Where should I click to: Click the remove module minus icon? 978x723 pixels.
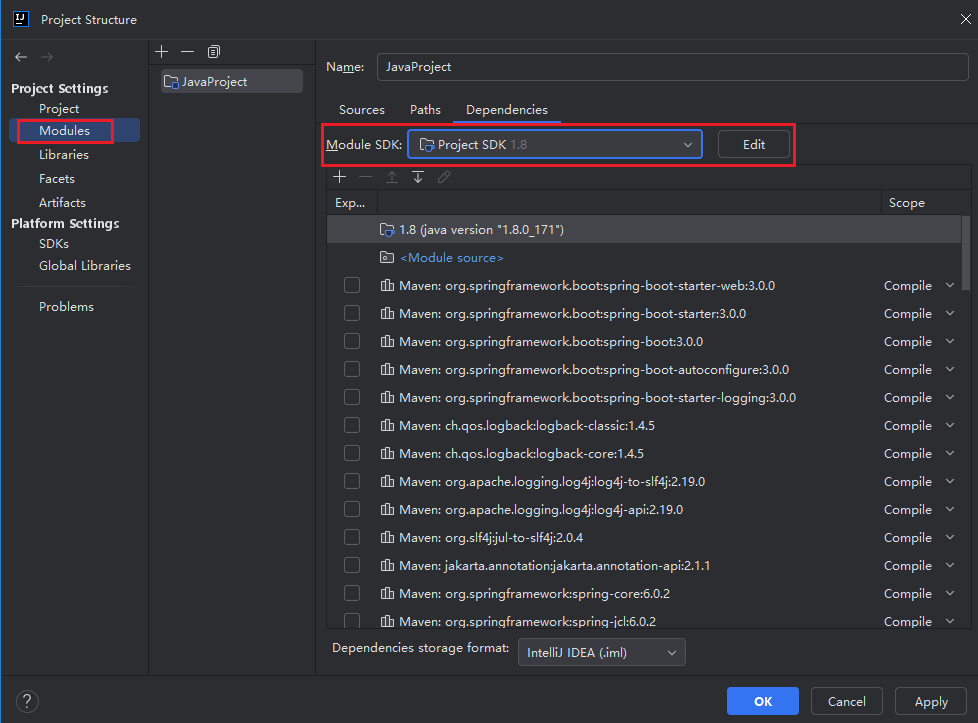tap(187, 51)
